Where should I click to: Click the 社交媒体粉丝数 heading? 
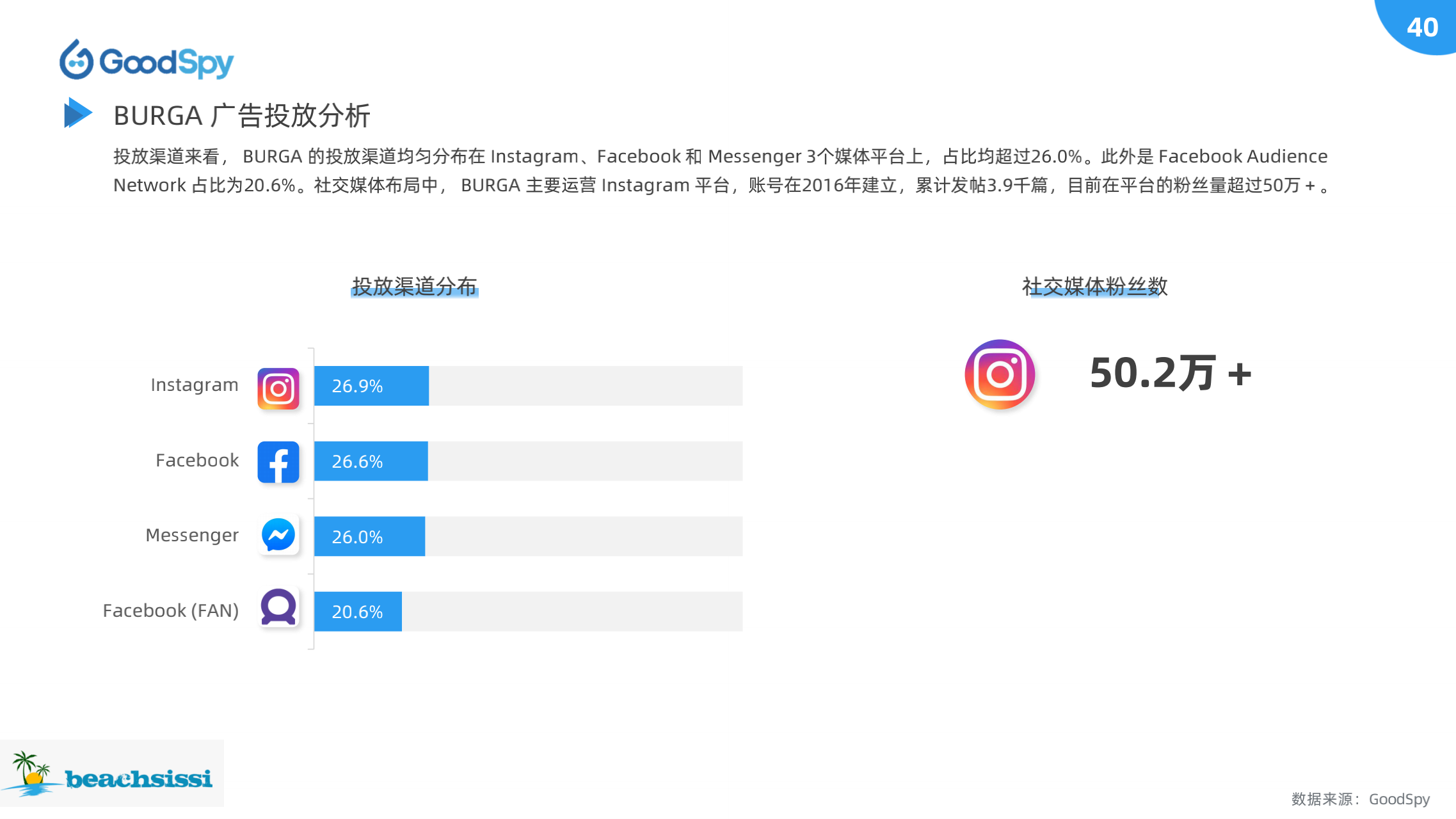point(1094,286)
